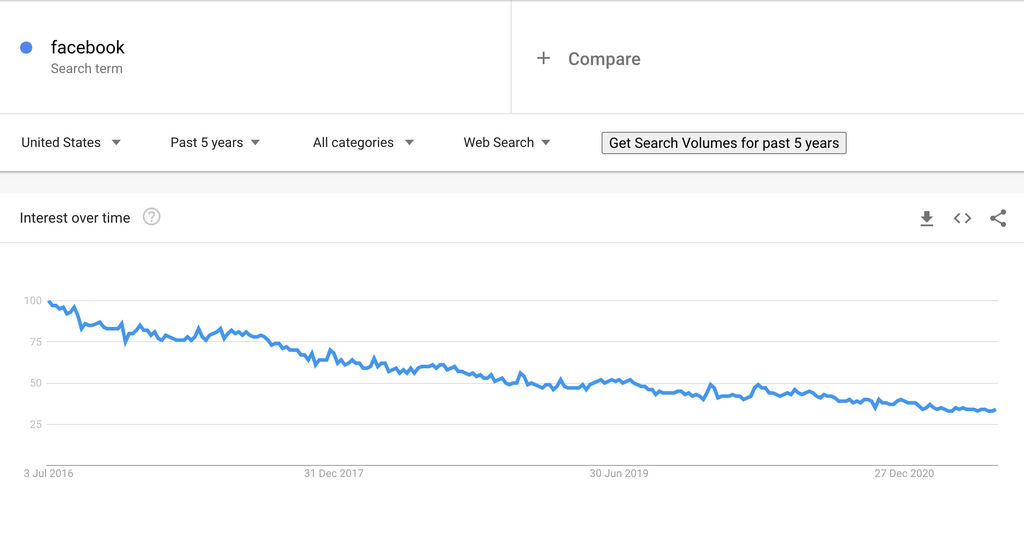Click the Interest over time heading
The image size is (1024, 538).
point(75,218)
